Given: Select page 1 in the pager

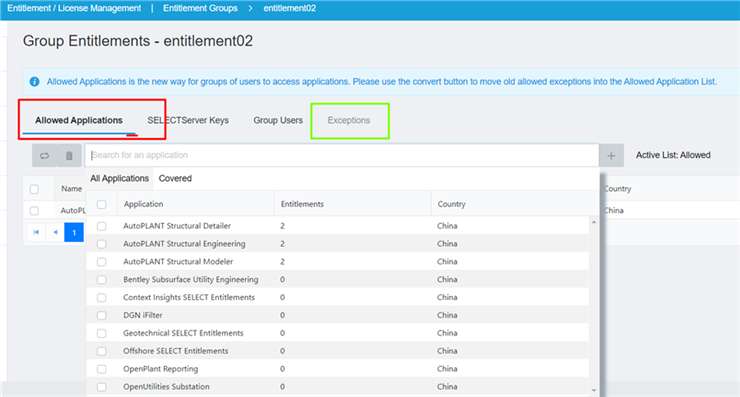Looking at the screenshot, I should [x=74, y=232].
